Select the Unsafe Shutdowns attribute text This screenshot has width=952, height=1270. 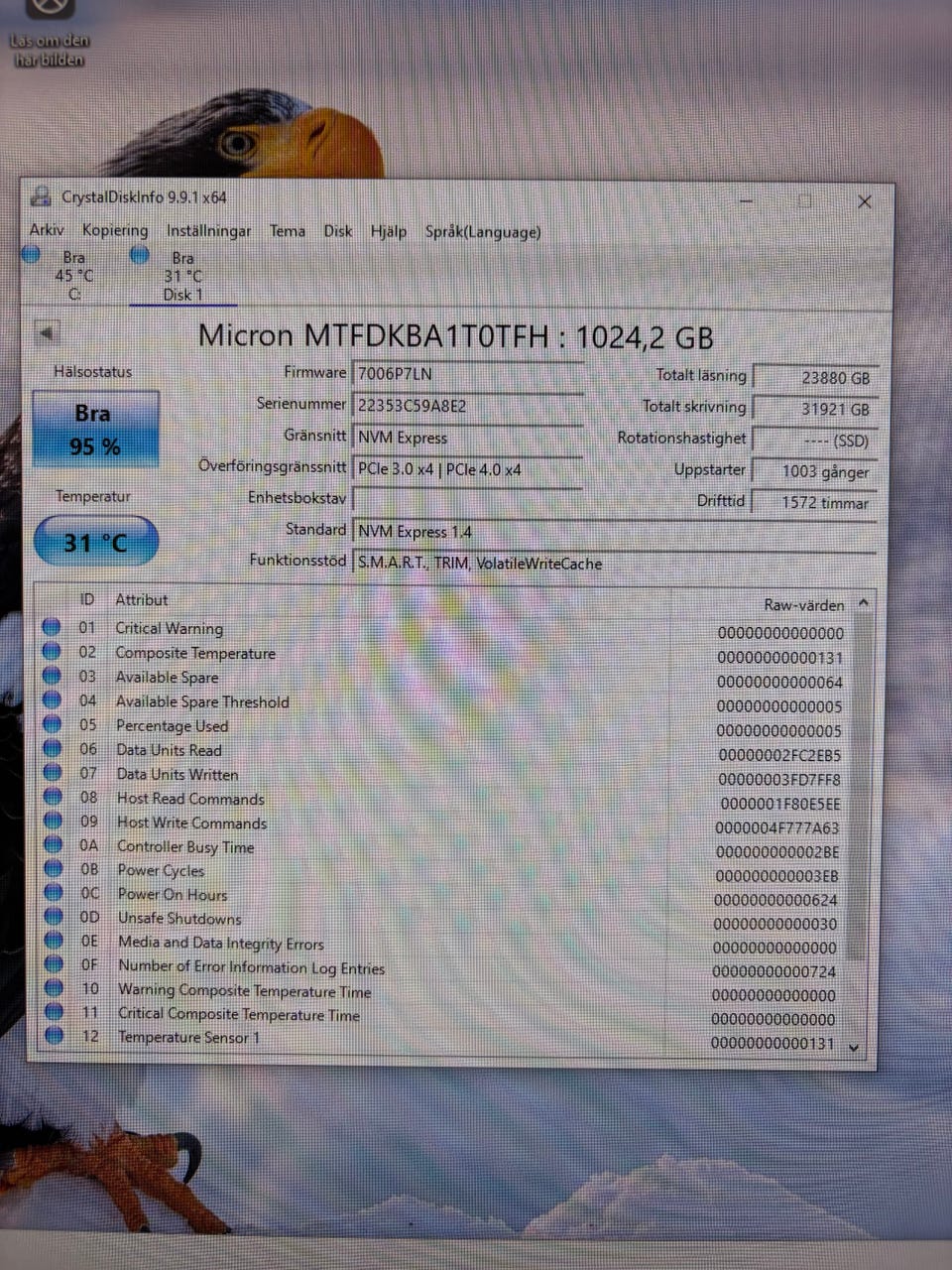click(180, 919)
